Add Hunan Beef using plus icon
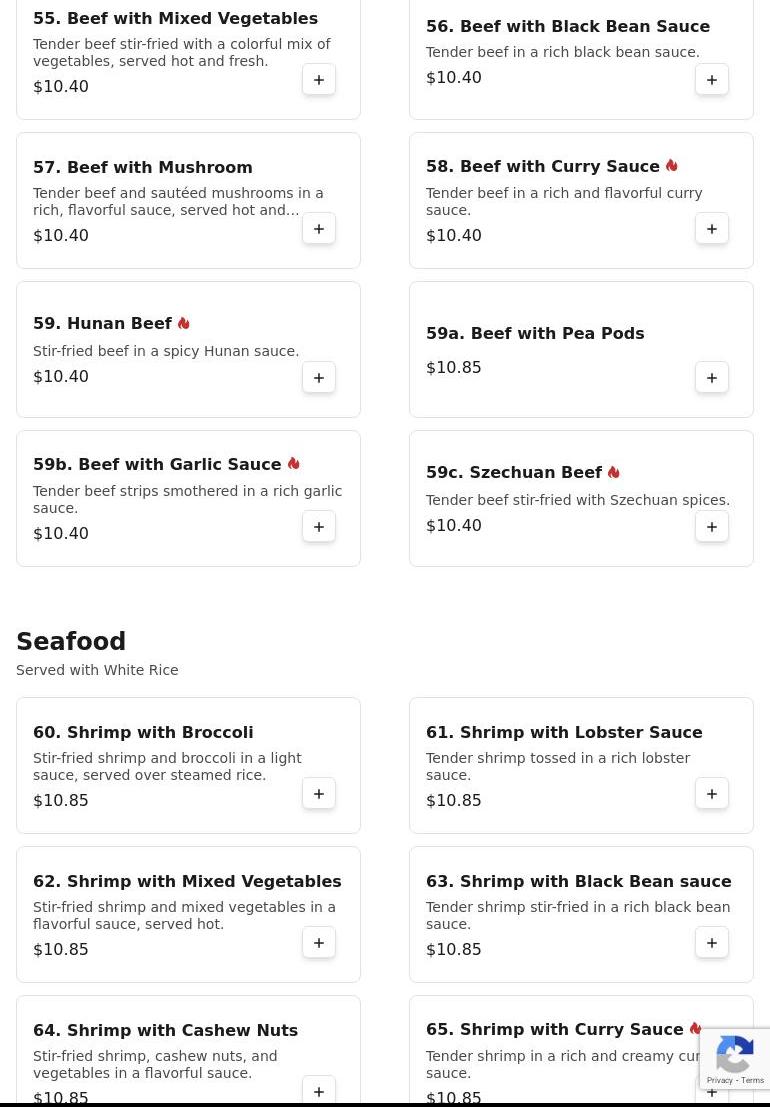Viewport: 770px width, 1107px height. pos(319,378)
